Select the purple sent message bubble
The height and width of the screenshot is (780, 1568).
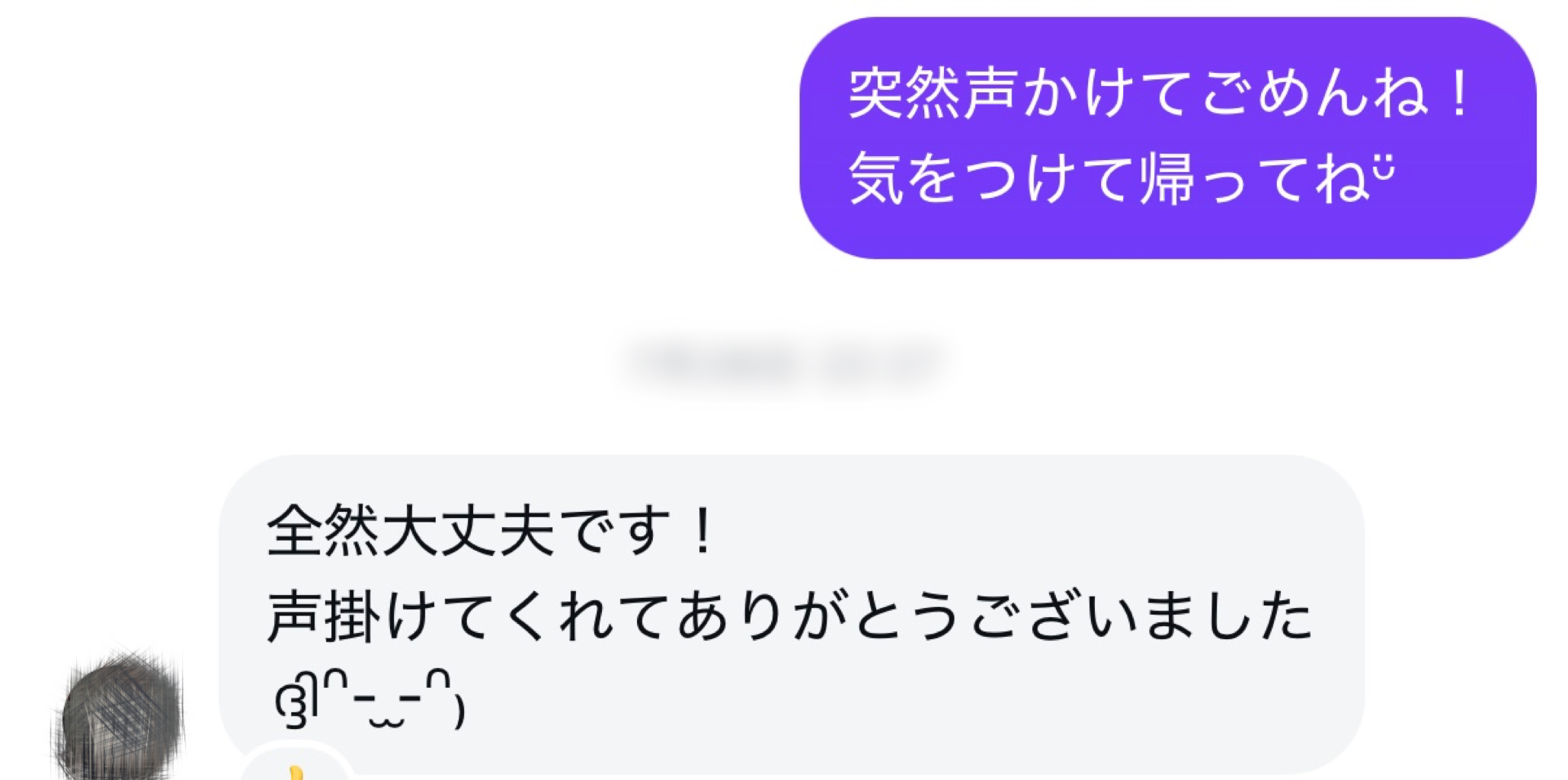click(1167, 138)
